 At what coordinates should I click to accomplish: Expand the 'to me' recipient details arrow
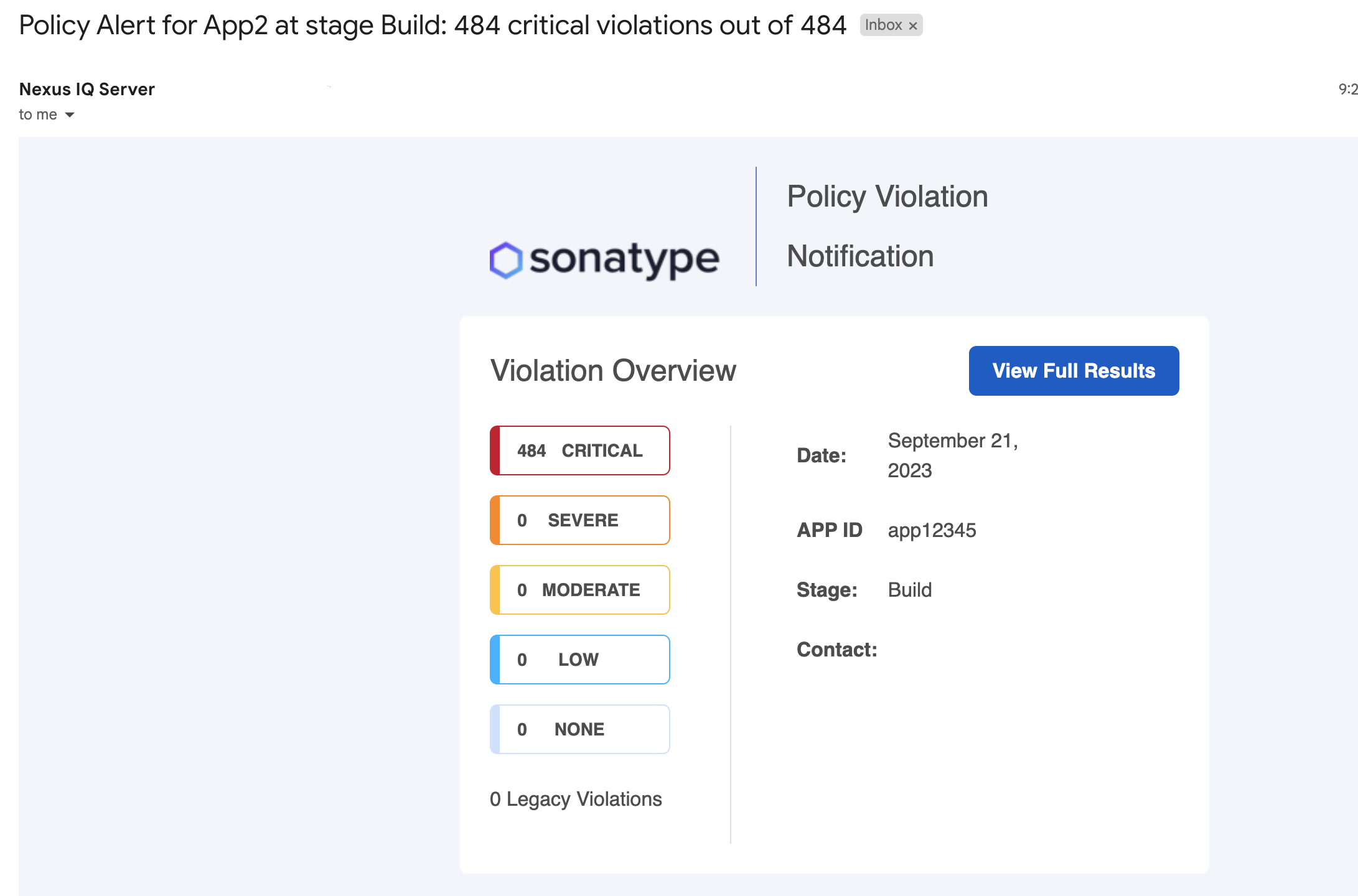pos(70,114)
